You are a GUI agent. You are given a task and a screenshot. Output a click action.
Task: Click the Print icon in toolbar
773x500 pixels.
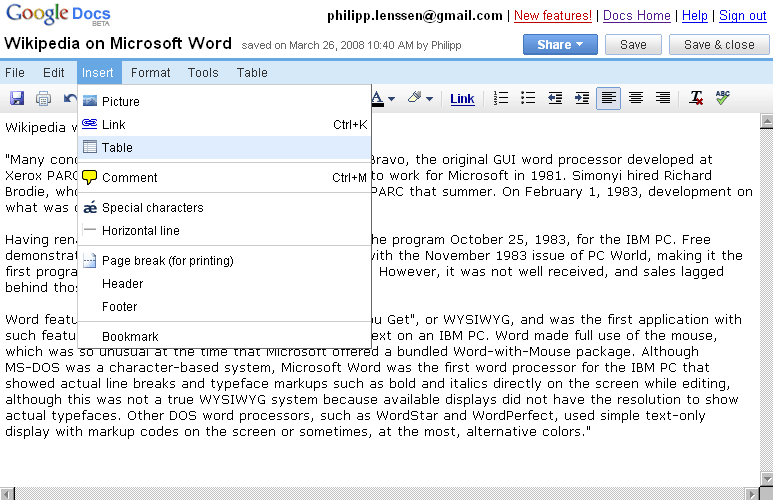43,98
